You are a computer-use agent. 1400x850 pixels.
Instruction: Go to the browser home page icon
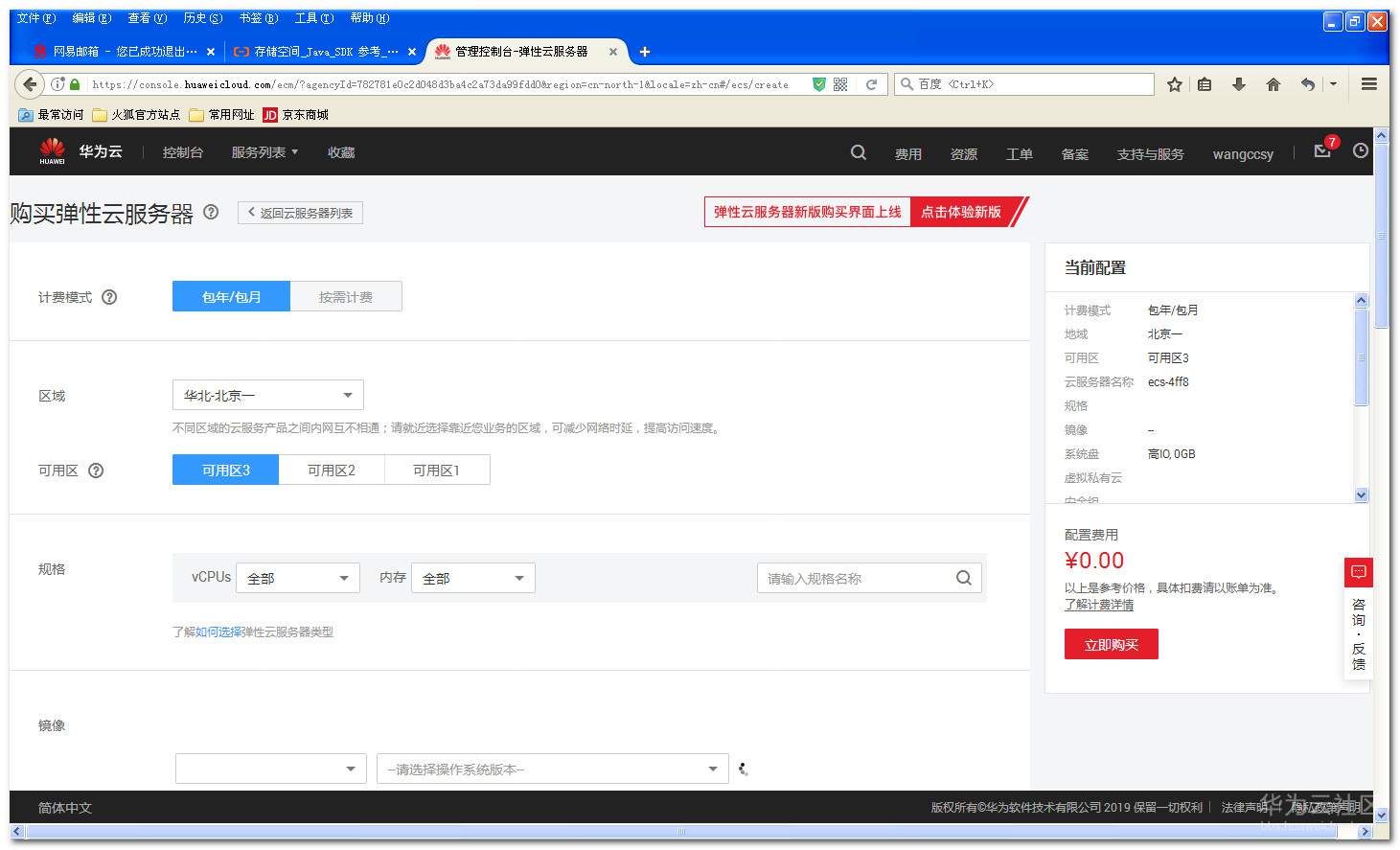tap(1274, 84)
